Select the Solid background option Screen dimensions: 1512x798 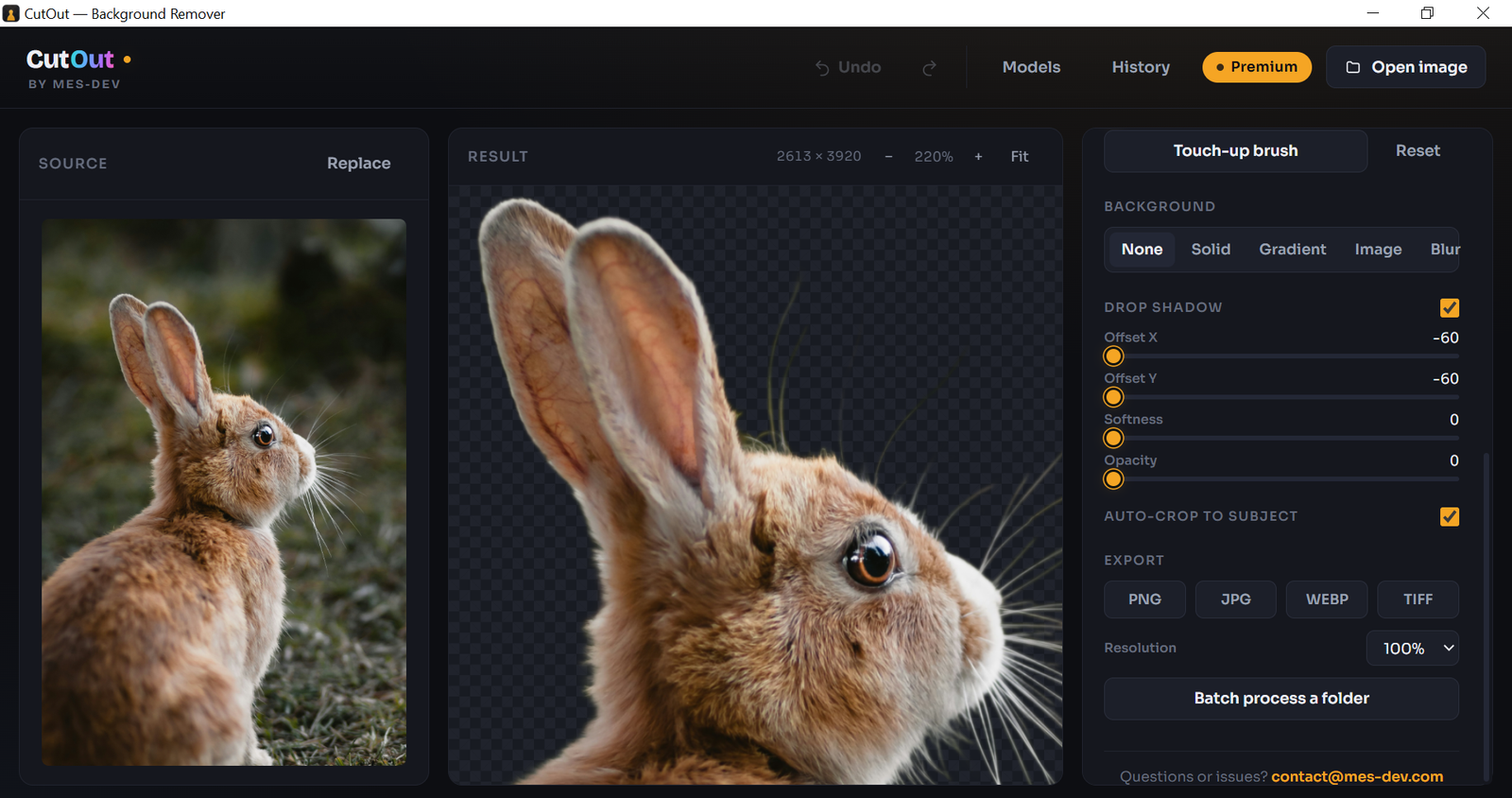pyautogui.click(x=1211, y=250)
